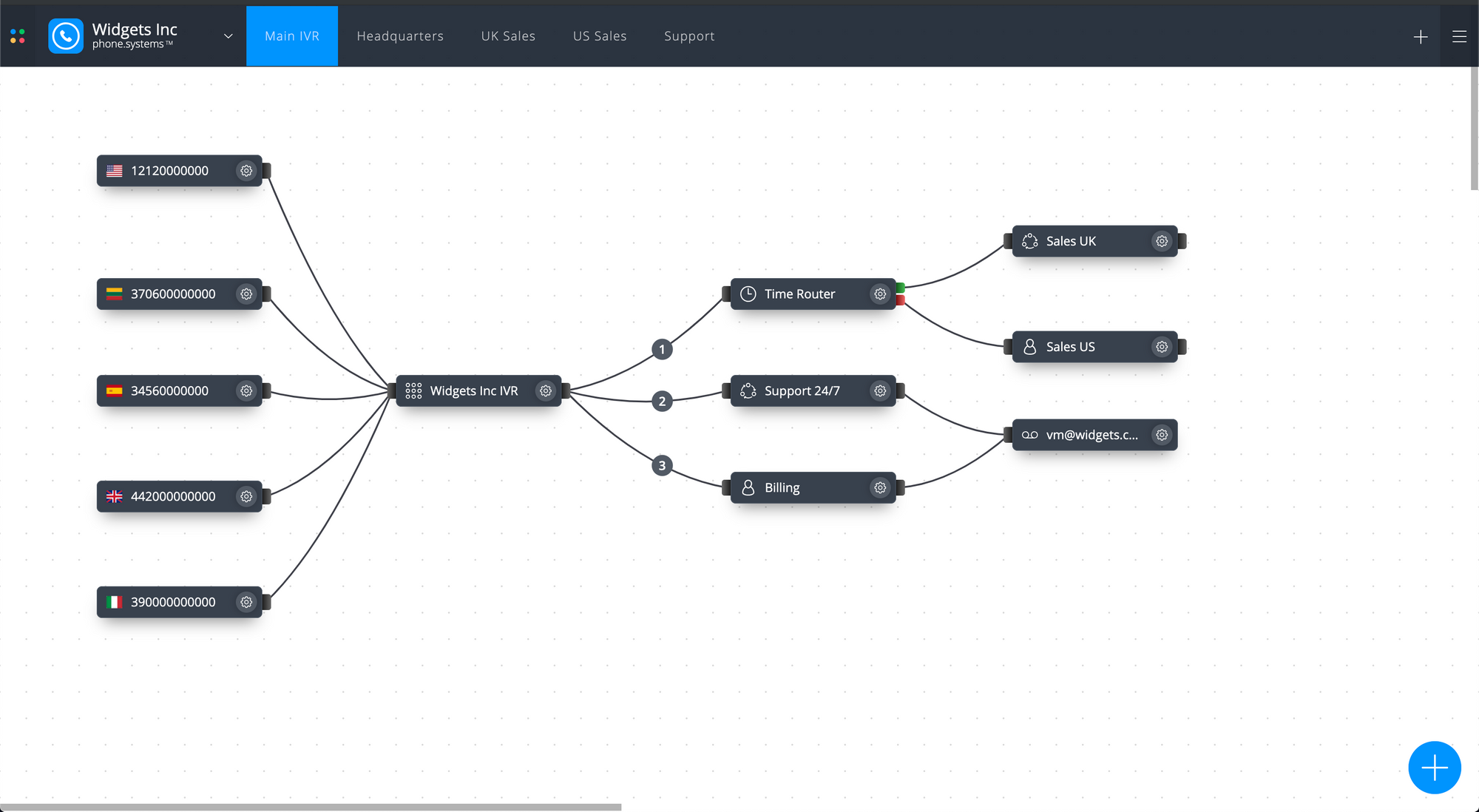Open settings gear on Time Router node
The width and height of the screenshot is (1479, 812).
880,294
